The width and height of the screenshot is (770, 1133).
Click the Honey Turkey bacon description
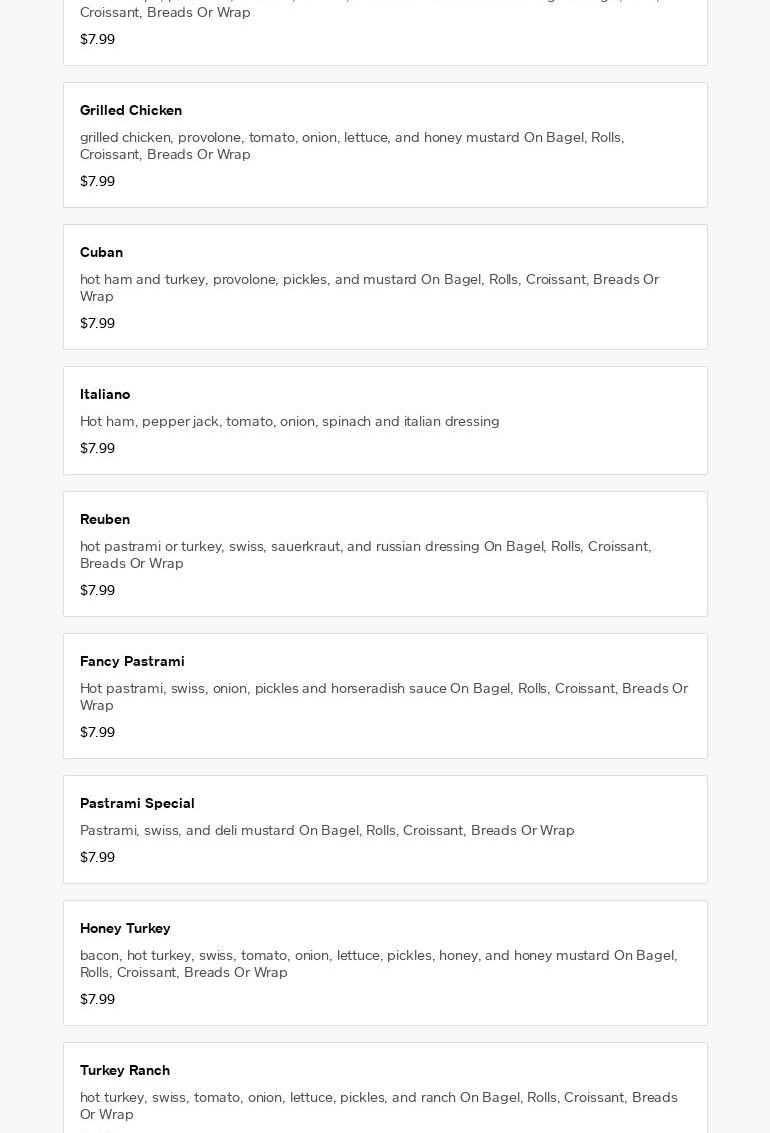tap(378, 963)
